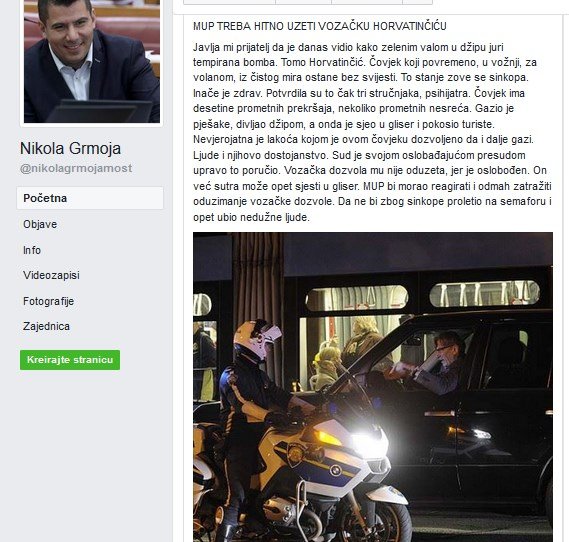Image resolution: width=569 pixels, height=542 pixels.
Task: Click the post body paragraph text
Action: pyautogui.click(x=372, y=132)
